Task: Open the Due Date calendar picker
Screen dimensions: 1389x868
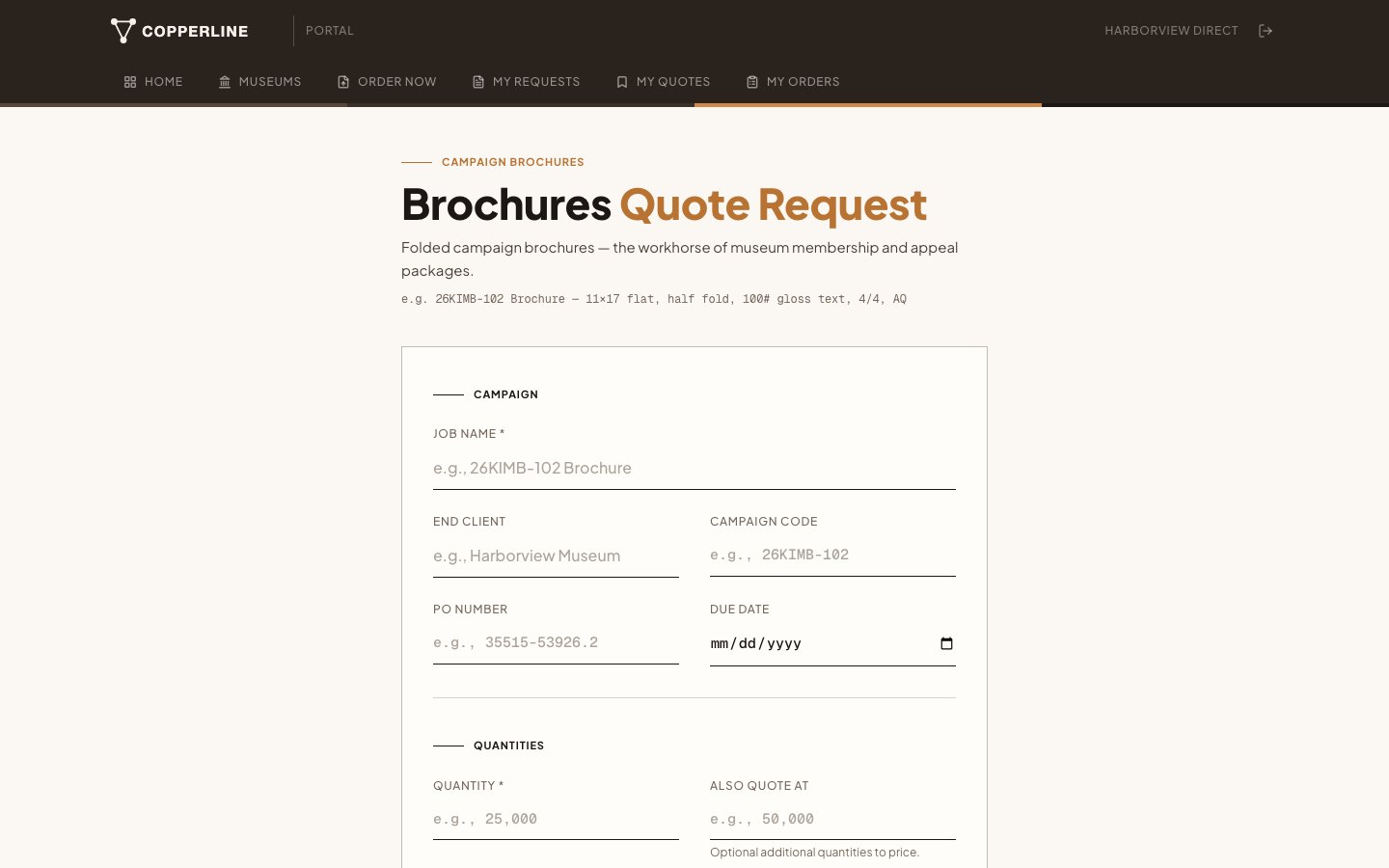Action: click(946, 643)
